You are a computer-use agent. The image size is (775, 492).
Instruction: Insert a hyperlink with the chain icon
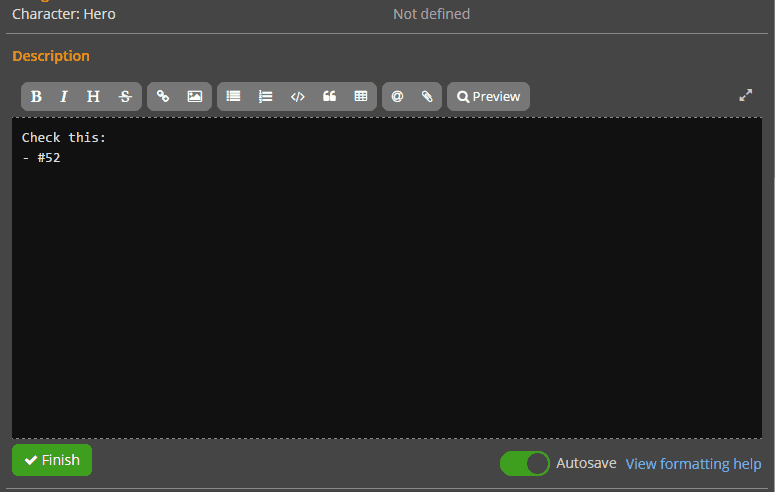click(x=163, y=96)
